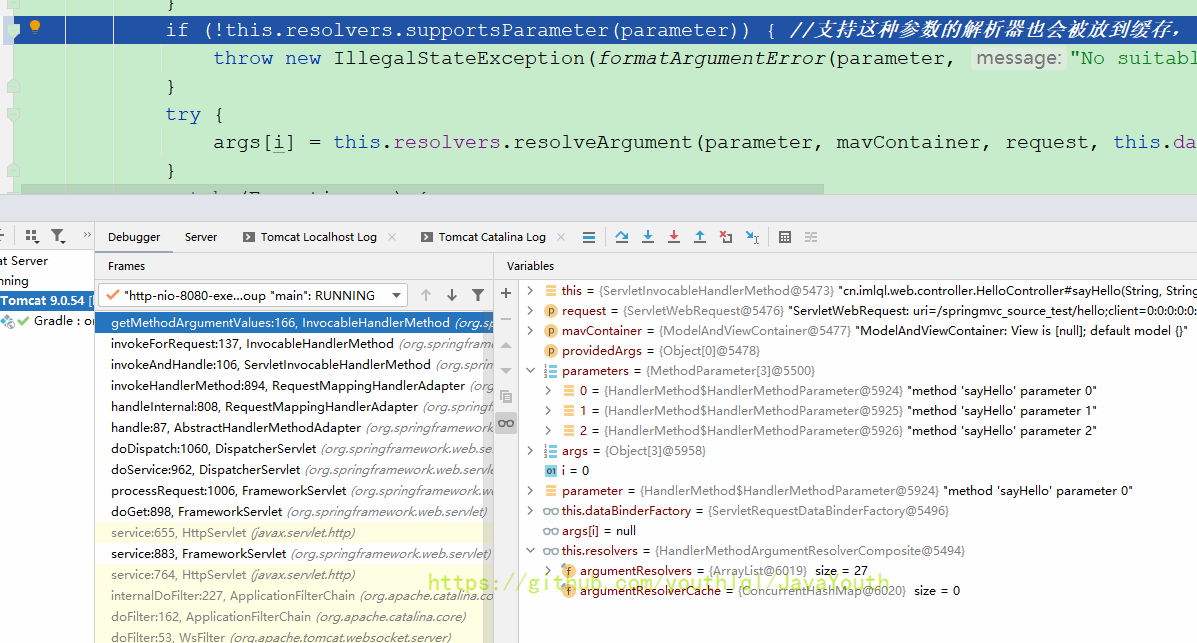Open the Evaluate Expression calculator icon
1197x643 pixels.
pyautogui.click(x=785, y=237)
